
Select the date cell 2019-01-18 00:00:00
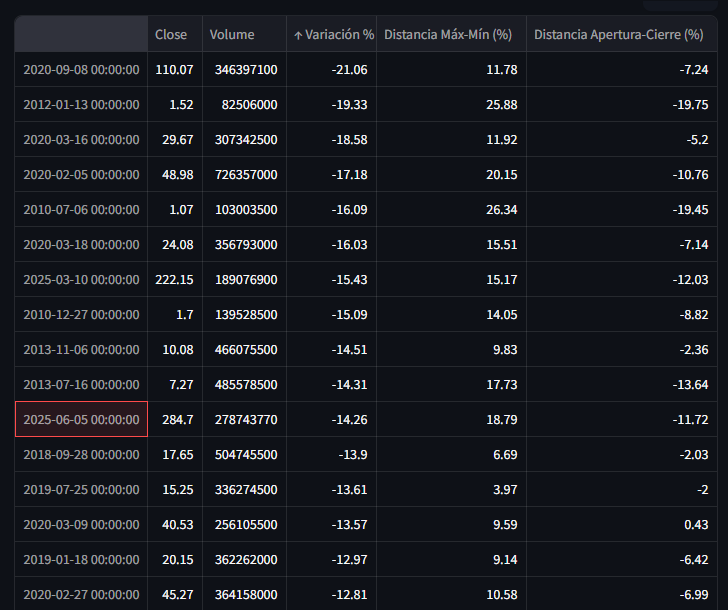coord(81,559)
